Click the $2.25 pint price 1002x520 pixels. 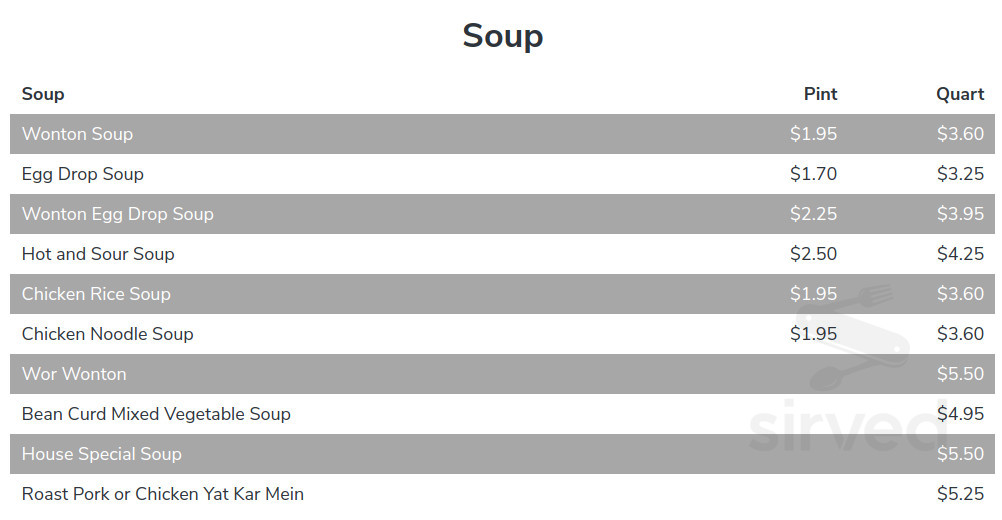pyautogui.click(x=813, y=214)
